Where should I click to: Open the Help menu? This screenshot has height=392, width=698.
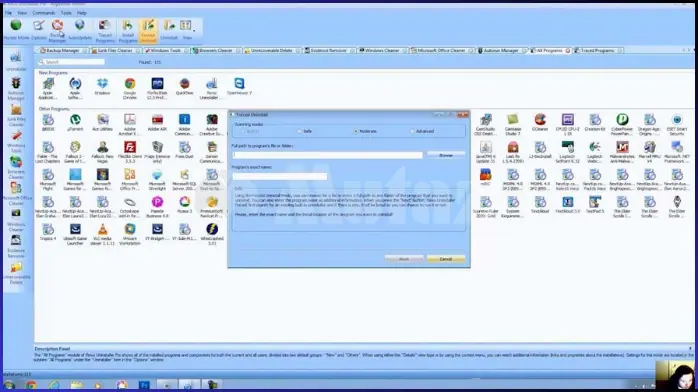(82, 13)
